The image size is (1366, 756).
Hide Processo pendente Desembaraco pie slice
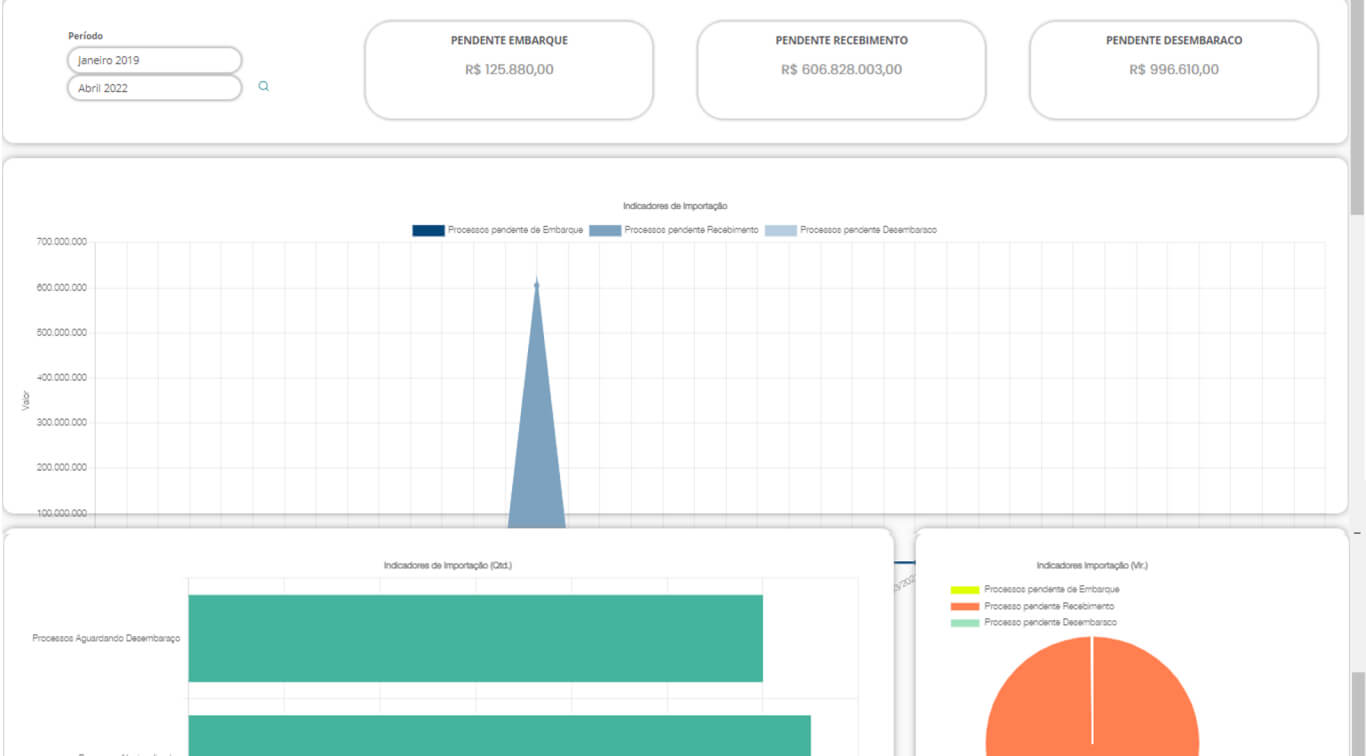point(1050,622)
